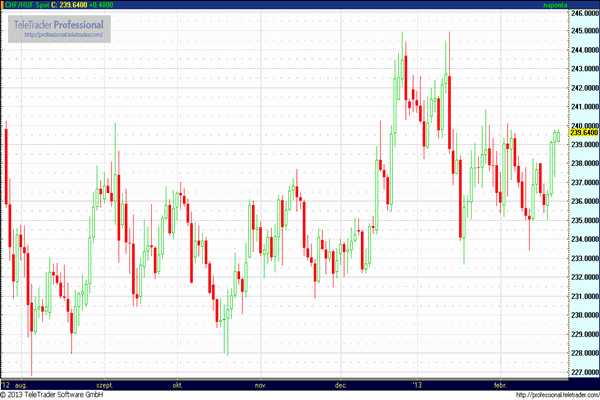
Task: Click the yellow 239.6400 current price marker
Action: pos(583,132)
